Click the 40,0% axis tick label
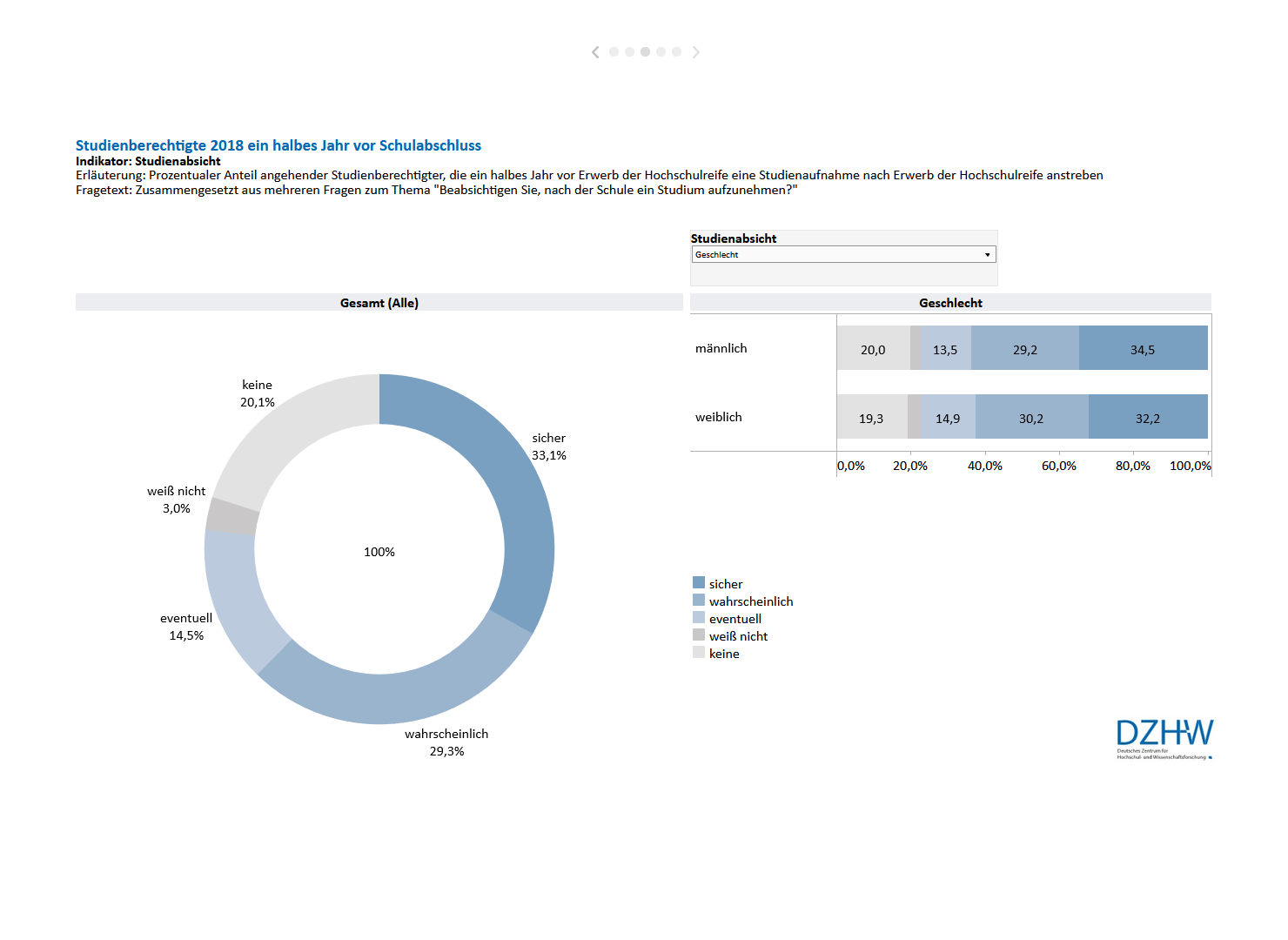Viewport: 1288px width, 940px height. (x=985, y=466)
